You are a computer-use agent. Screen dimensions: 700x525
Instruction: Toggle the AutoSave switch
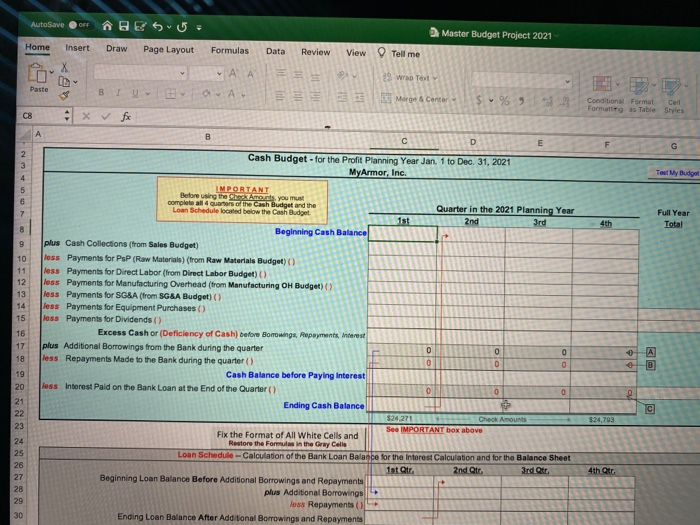79,25
